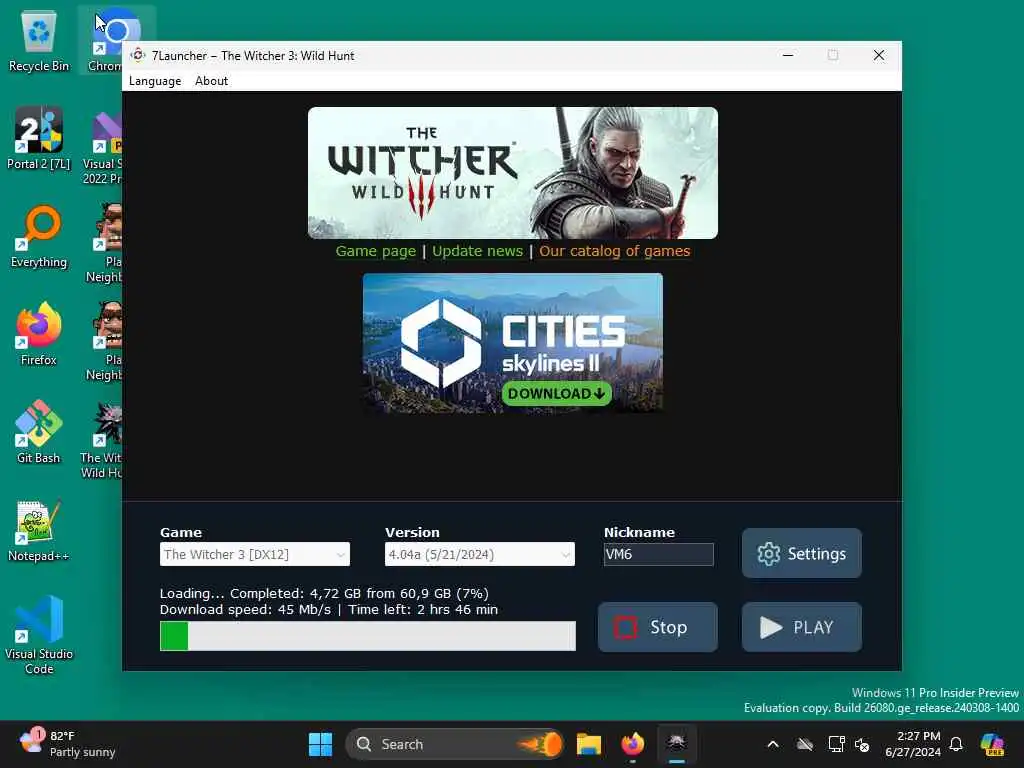Click the taskbar Search box

[x=455, y=744]
